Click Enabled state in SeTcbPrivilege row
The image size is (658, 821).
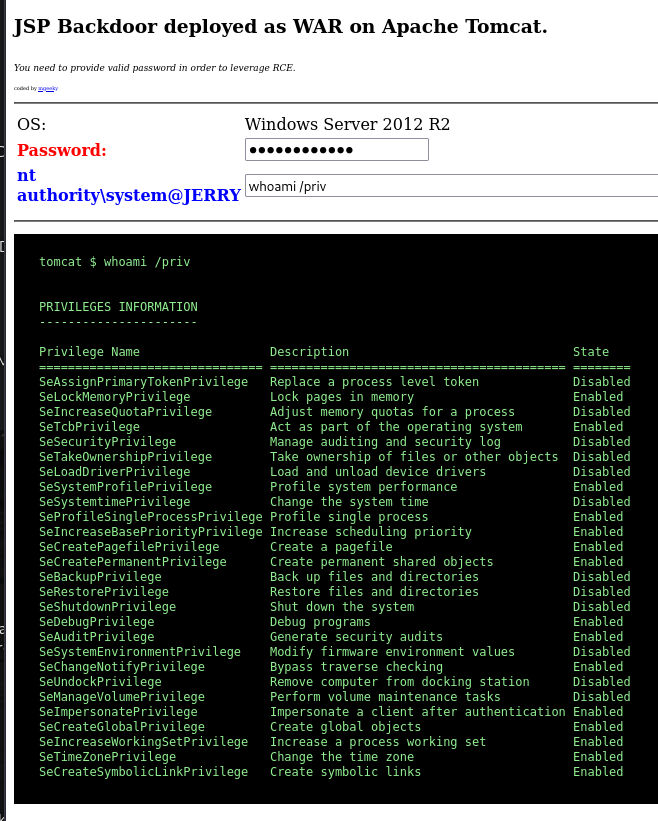[598, 427]
